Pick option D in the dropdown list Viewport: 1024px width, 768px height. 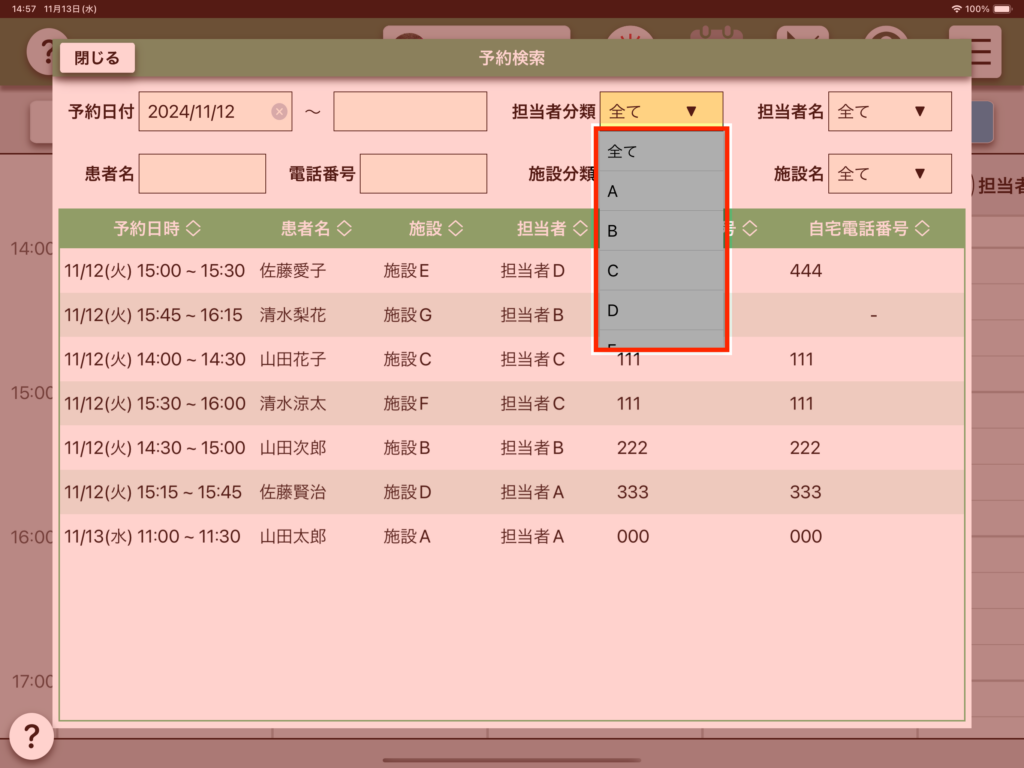click(660, 311)
